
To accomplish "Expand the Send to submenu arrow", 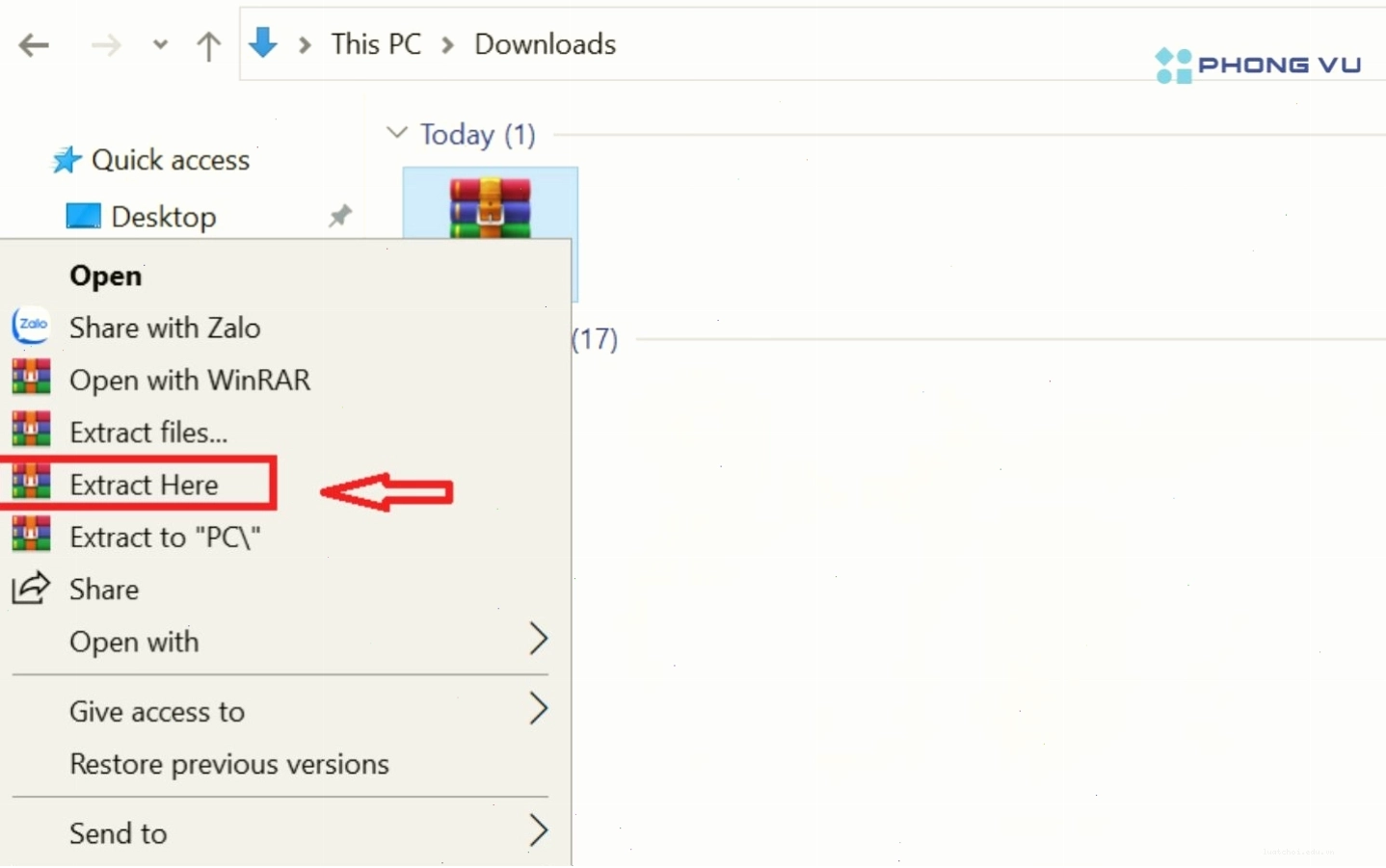I will [539, 830].
